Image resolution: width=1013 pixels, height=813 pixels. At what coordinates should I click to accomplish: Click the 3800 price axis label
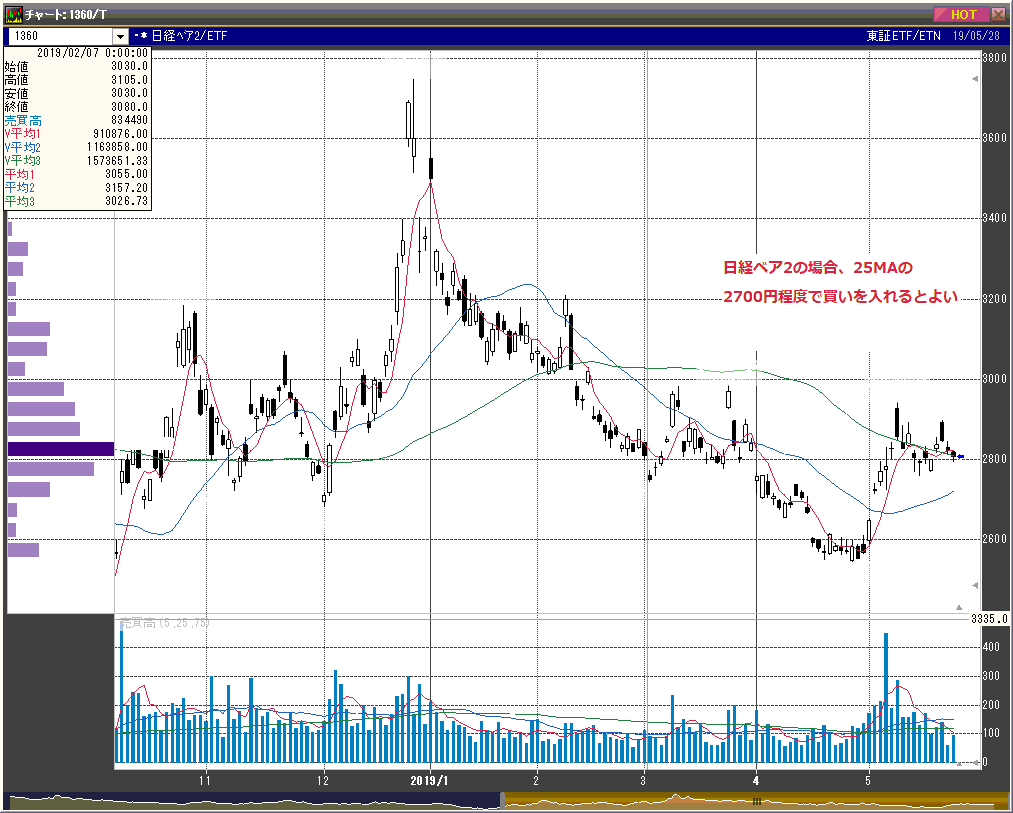(x=994, y=58)
